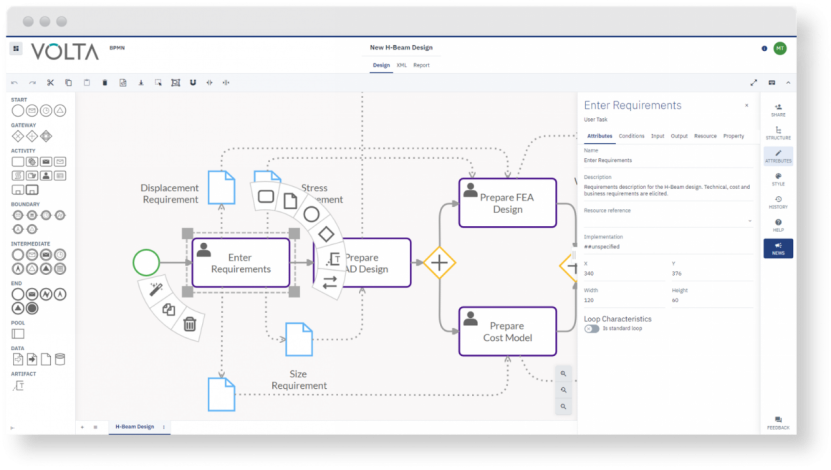Open the Help sidebar panel
The height and width of the screenshot is (470, 831).
[x=778, y=225]
